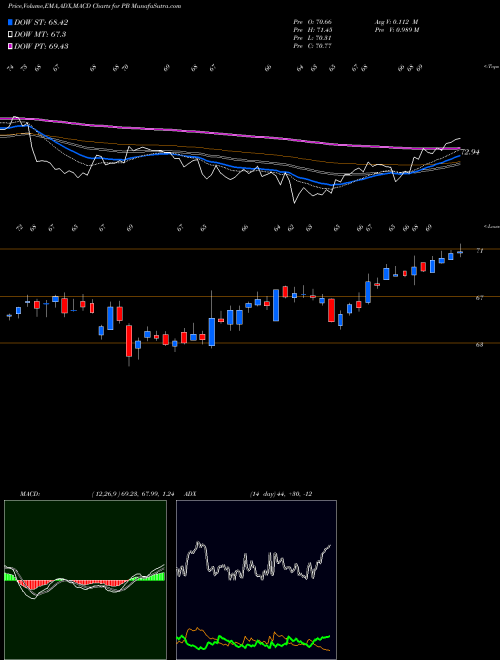The height and width of the screenshot is (660, 500).
Task: Click the chart title mentioning MunafaSutra.com
Action: (95, 6)
